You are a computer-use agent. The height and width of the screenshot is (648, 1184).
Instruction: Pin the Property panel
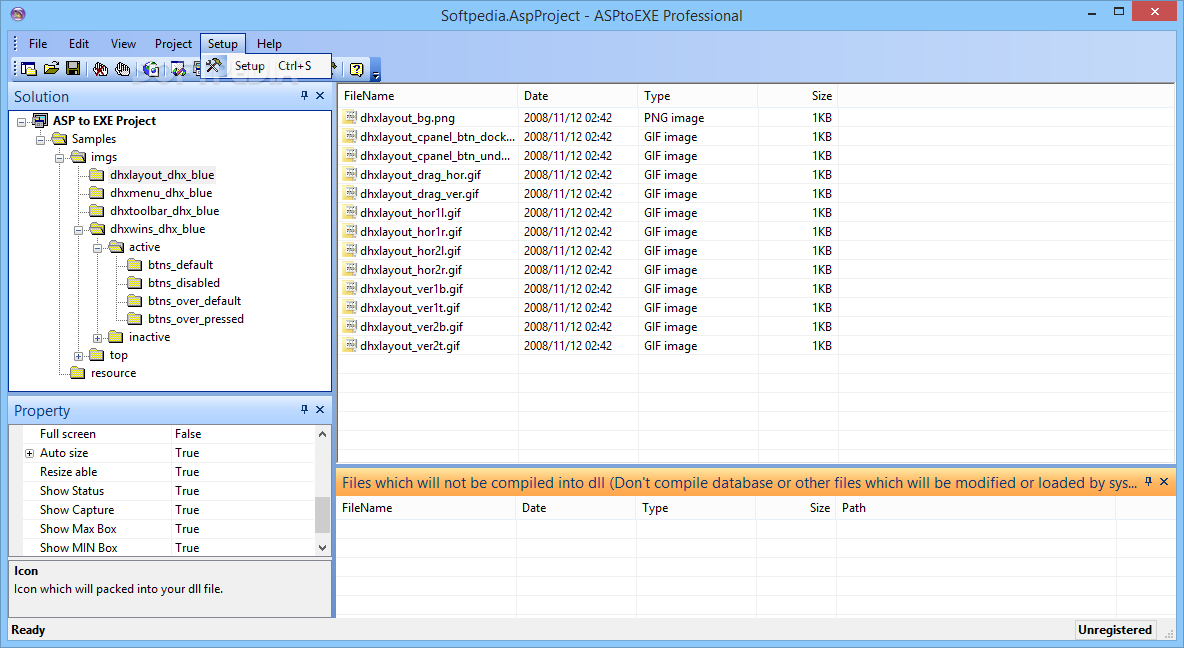point(304,409)
